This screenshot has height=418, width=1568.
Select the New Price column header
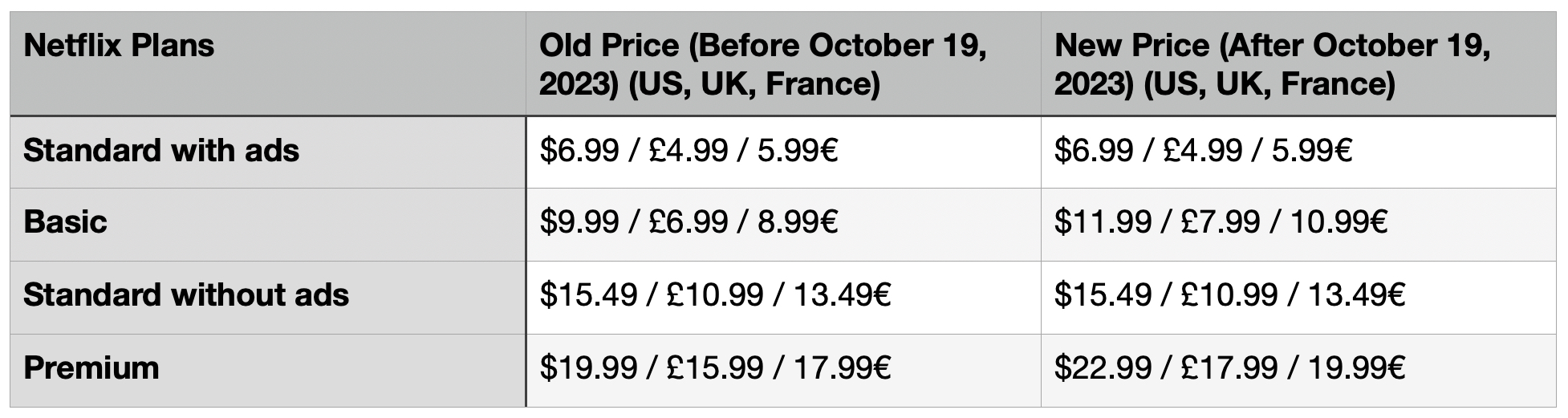pos(1272,64)
